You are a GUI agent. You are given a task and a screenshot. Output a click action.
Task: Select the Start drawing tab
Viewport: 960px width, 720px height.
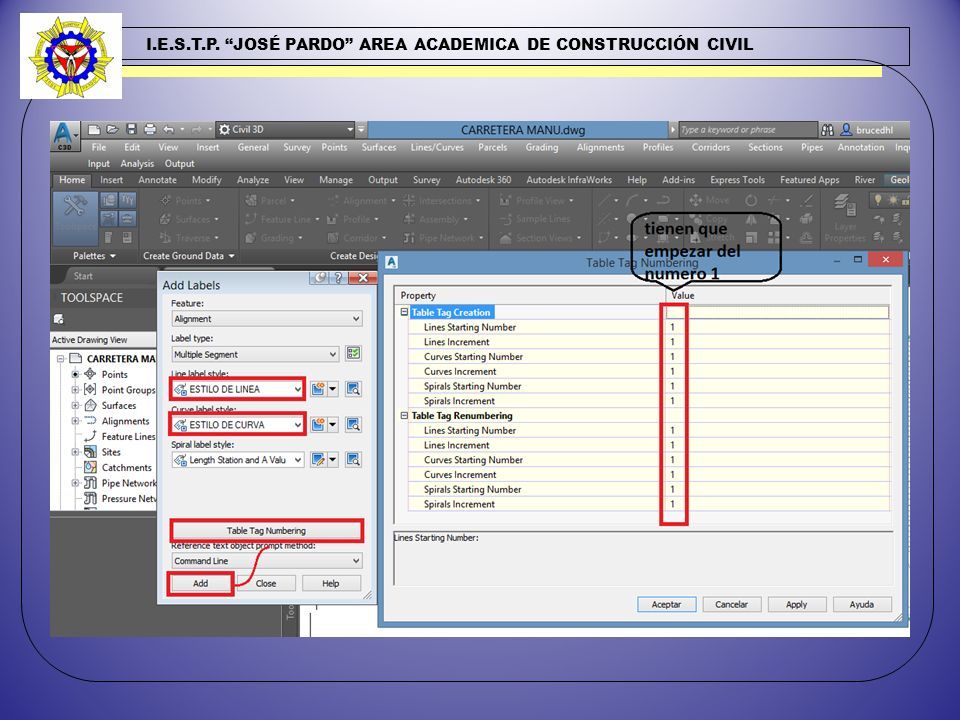(x=83, y=276)
